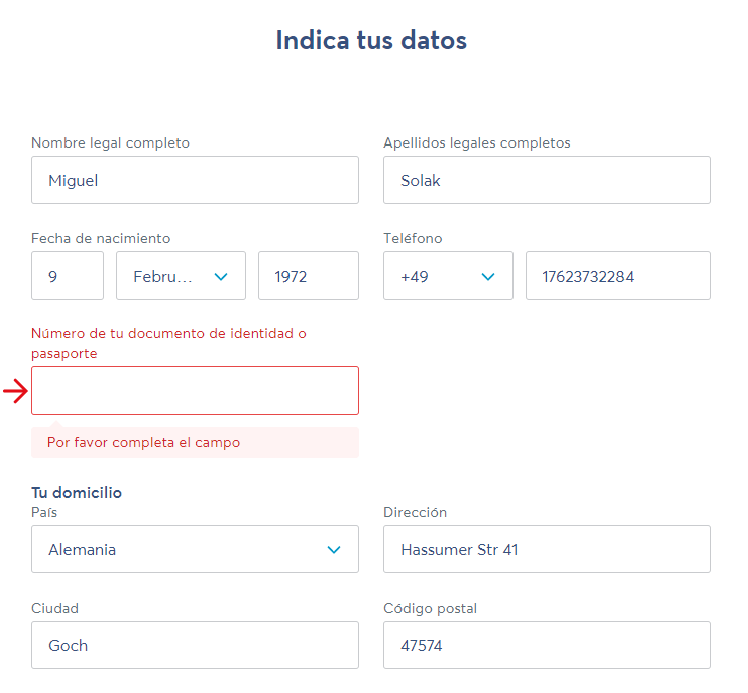748x693 pixels.
Task: Click the Apellidos legales field containing Solak
Action: coord(547,180)
